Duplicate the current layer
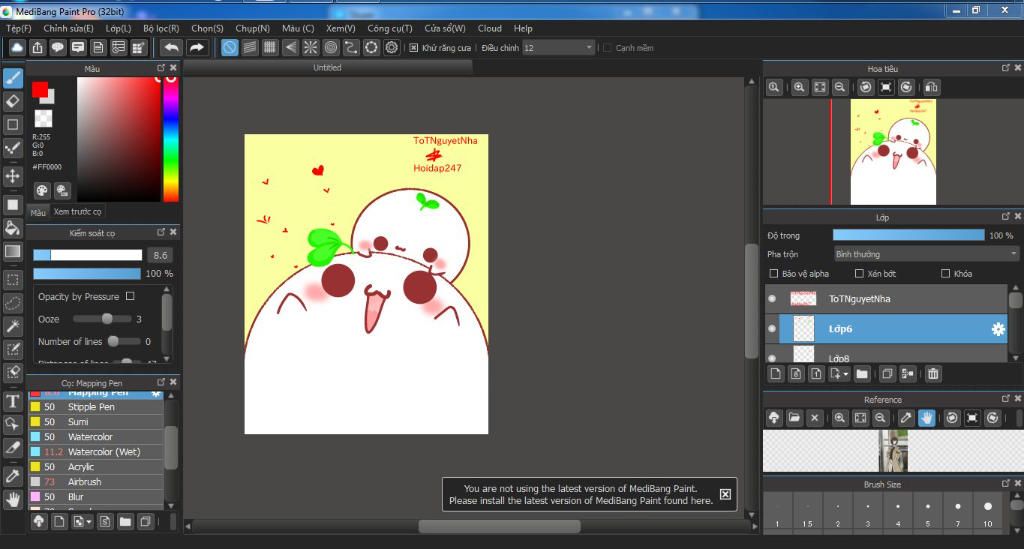1024x549 pixels. pyautogui.click(x=886, y=374)
